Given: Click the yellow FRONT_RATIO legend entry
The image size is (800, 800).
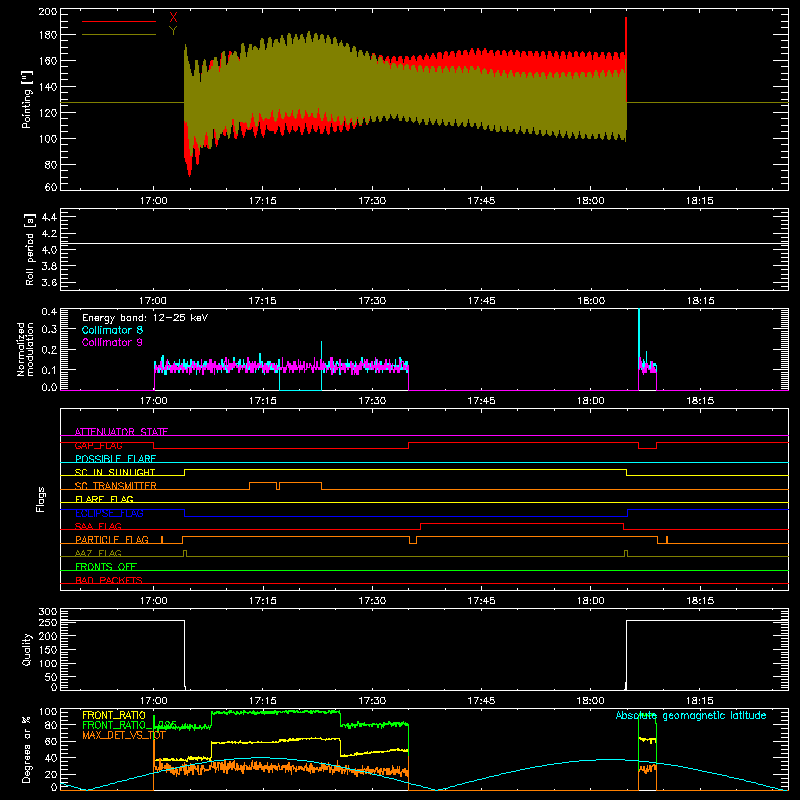Looking at the screenshot, I should 114,715.
